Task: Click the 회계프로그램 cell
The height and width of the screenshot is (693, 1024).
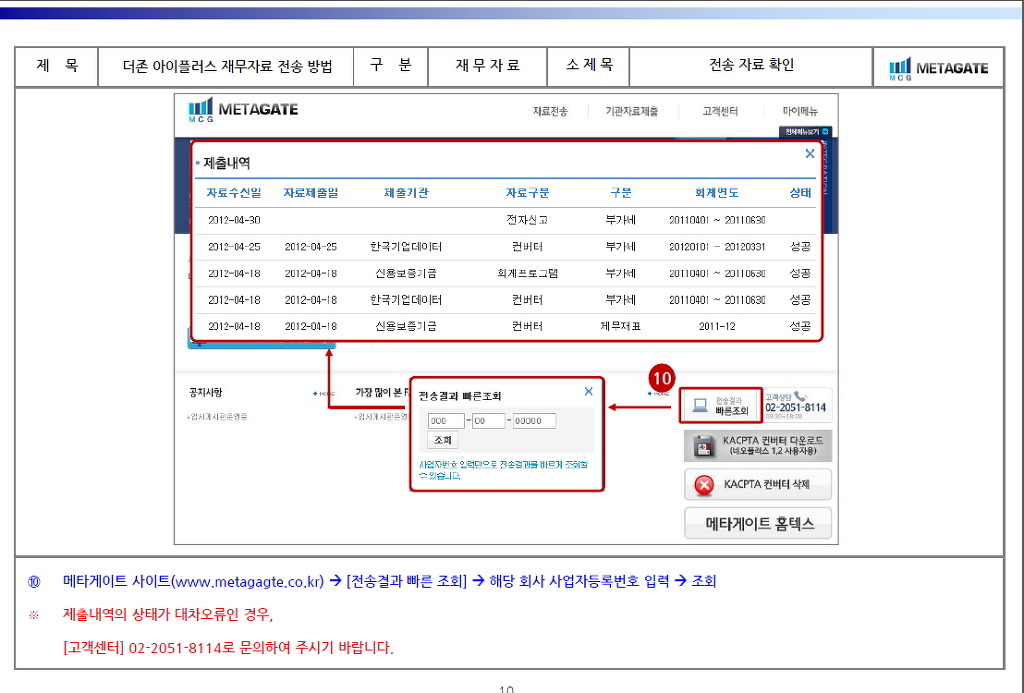Action: point(527,273)
